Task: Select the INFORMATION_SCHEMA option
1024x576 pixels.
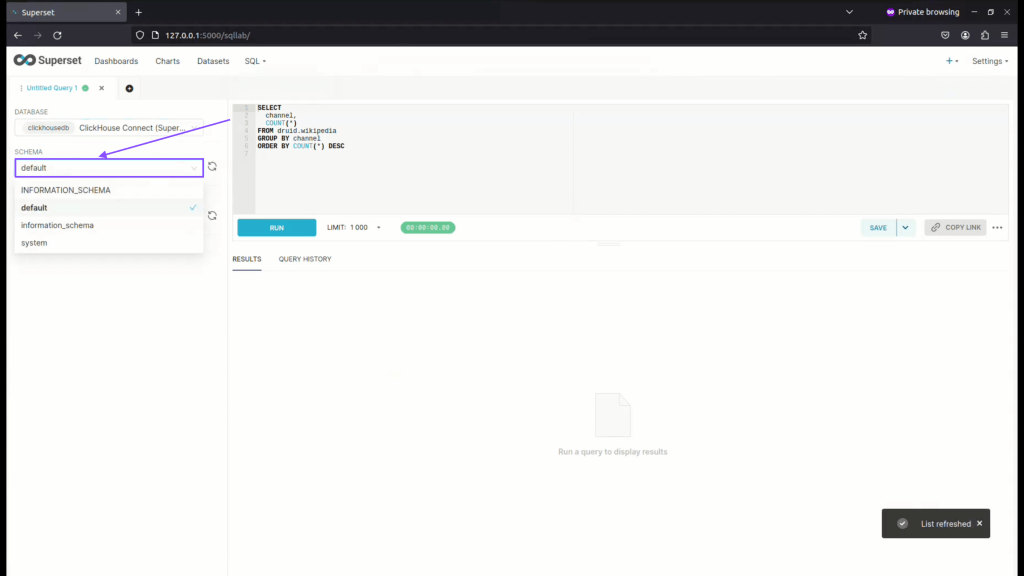Action: tap(66, 190)
